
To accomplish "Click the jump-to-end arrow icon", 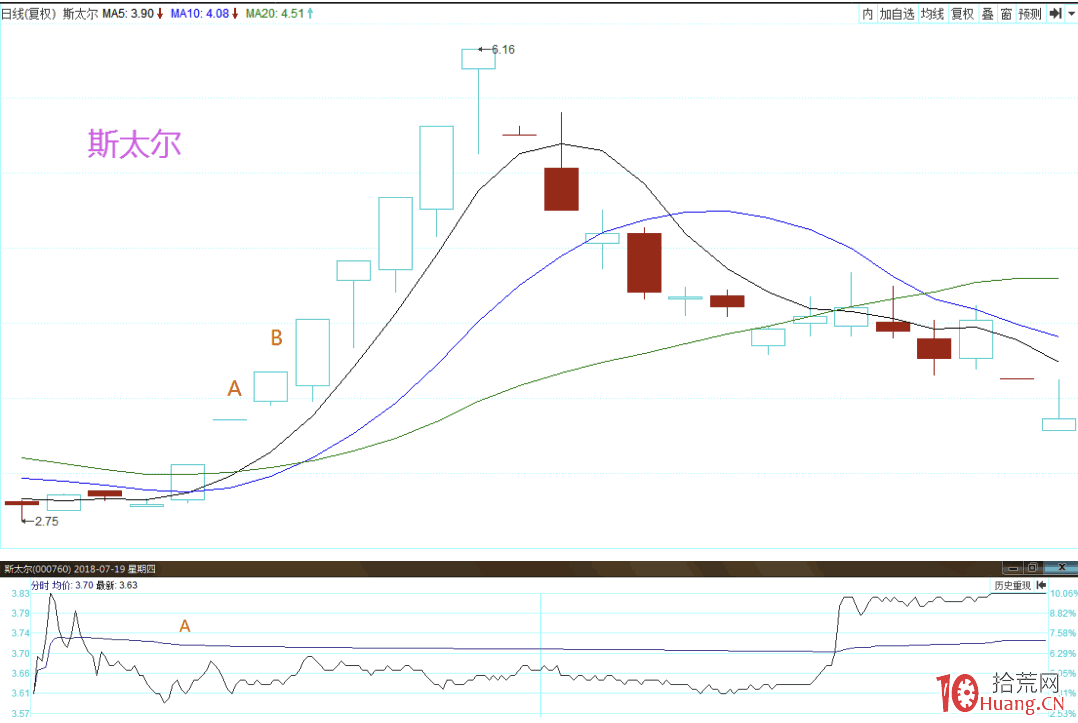I will (1055, 14).
